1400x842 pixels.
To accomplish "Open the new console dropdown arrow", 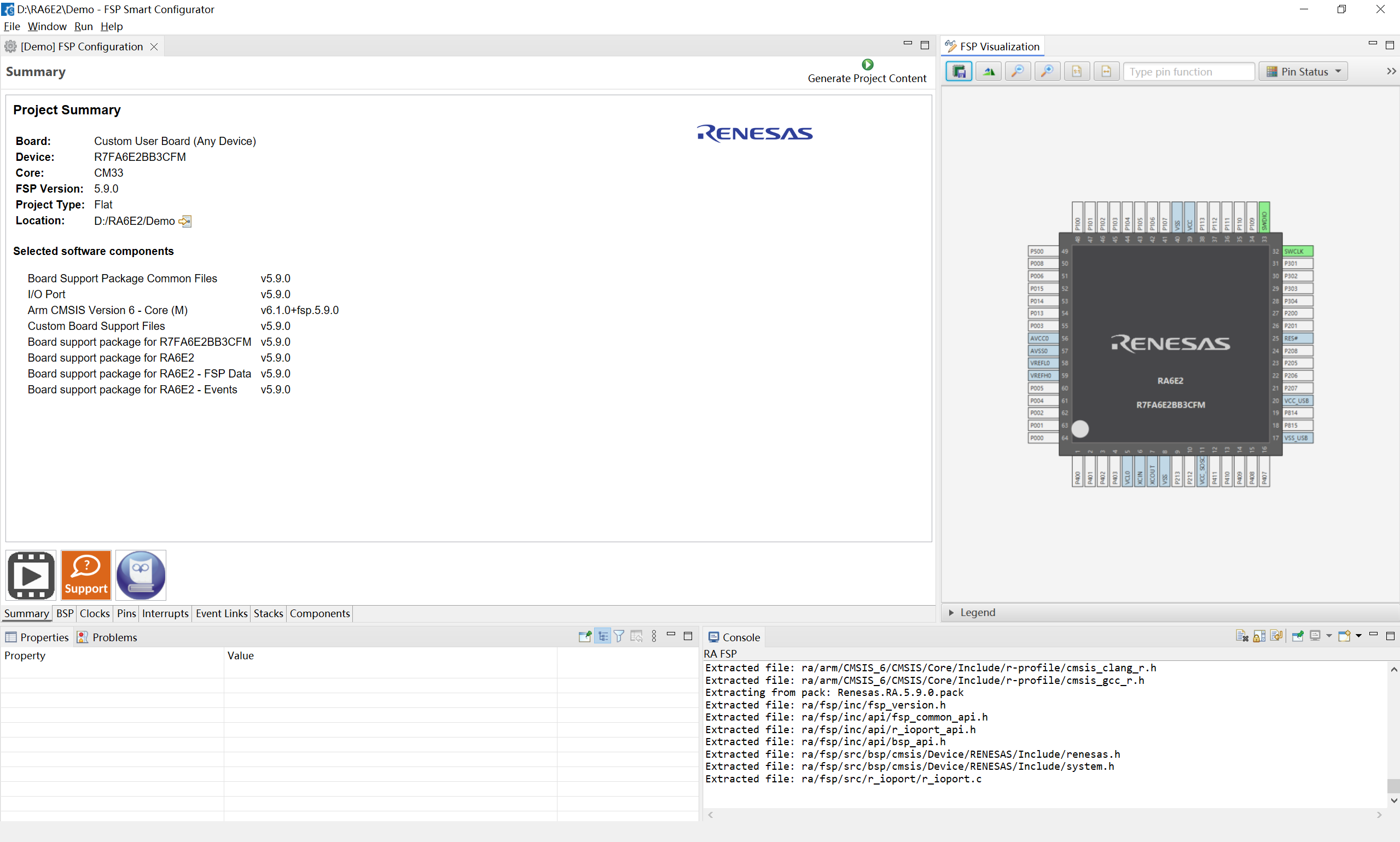I will pyautogui.click(x=1358, y=636).
